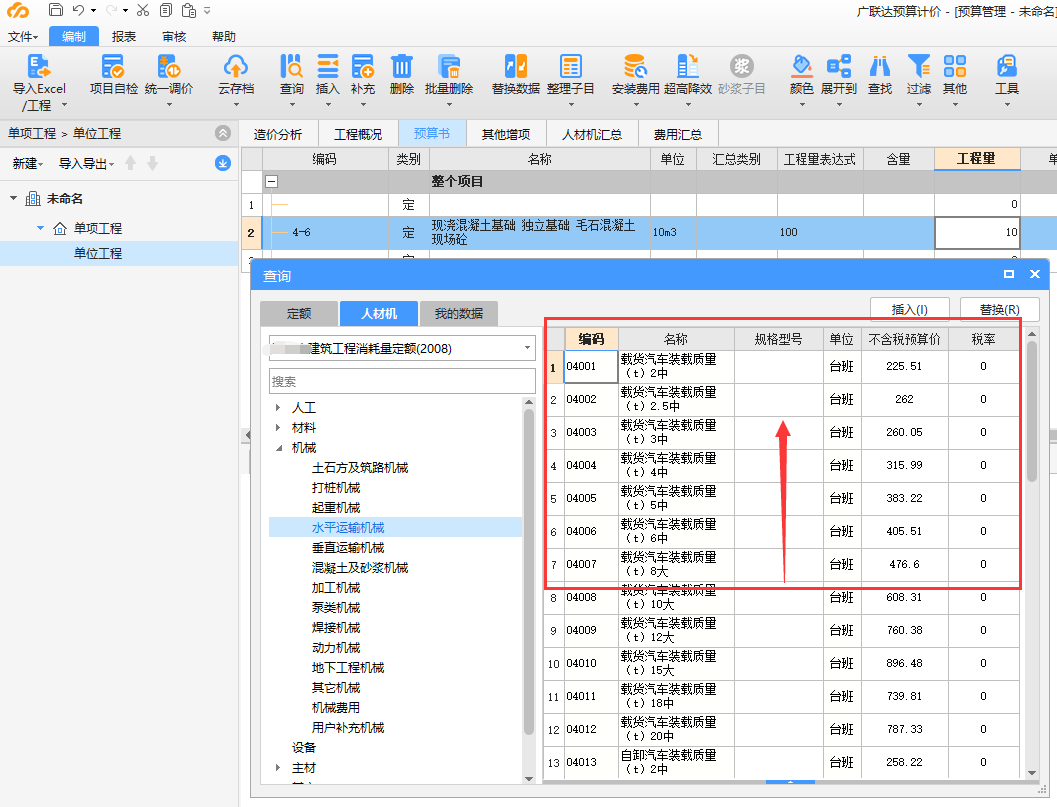
Task: Switch to the 报表 ribbon tab
Action: tap(124, 36)
